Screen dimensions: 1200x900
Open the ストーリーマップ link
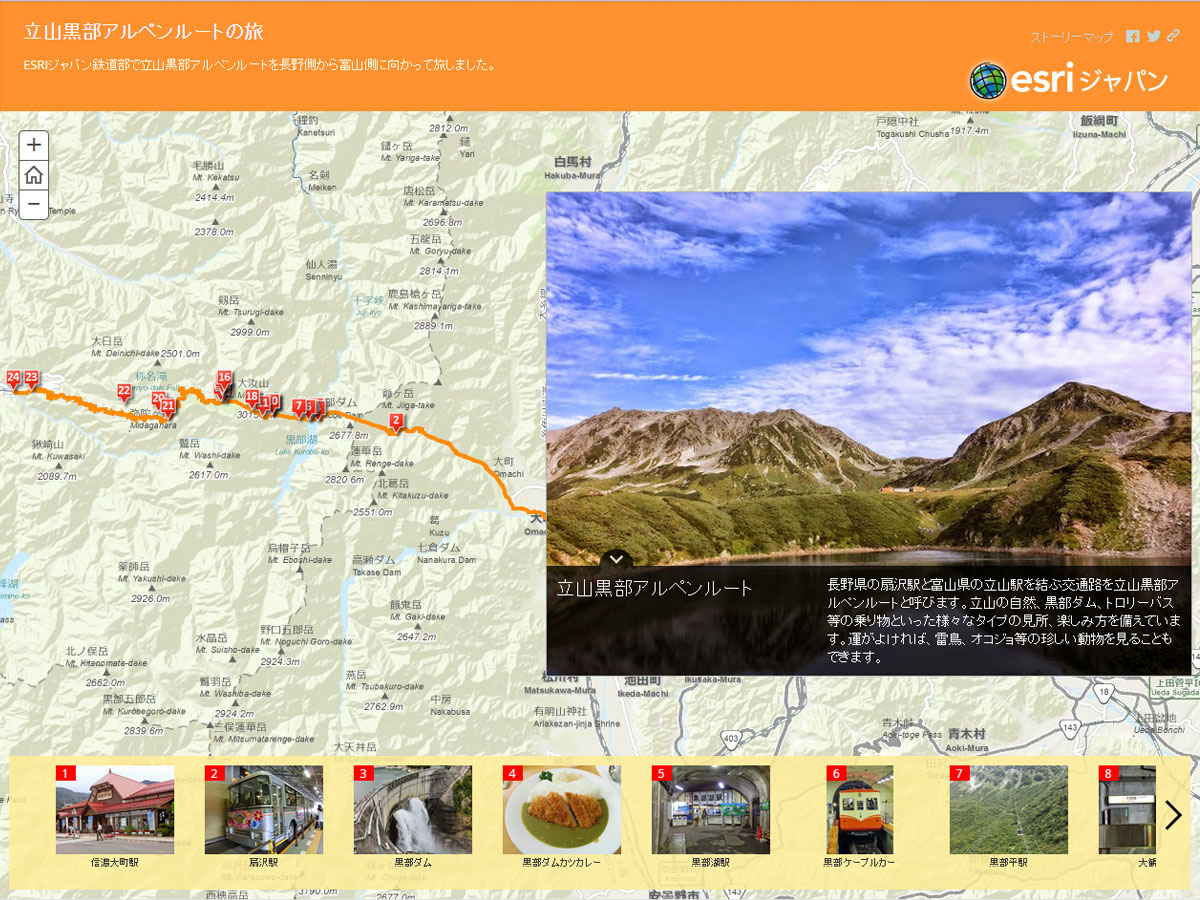click(x=1071, y=38)
